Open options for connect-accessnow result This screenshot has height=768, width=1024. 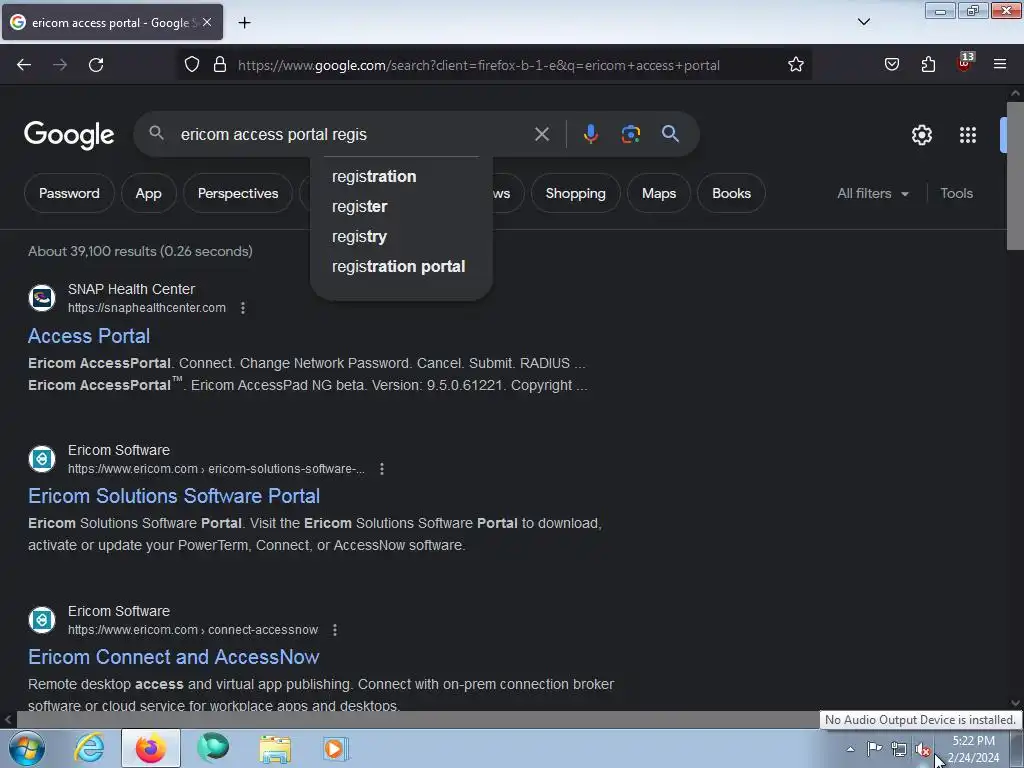pyautogui.click(x=335, y=630)
